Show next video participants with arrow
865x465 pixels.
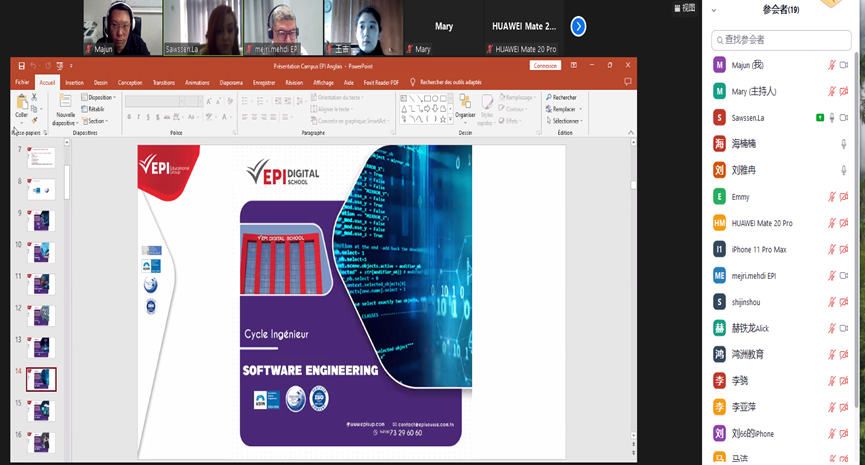(x=578, y=27)
